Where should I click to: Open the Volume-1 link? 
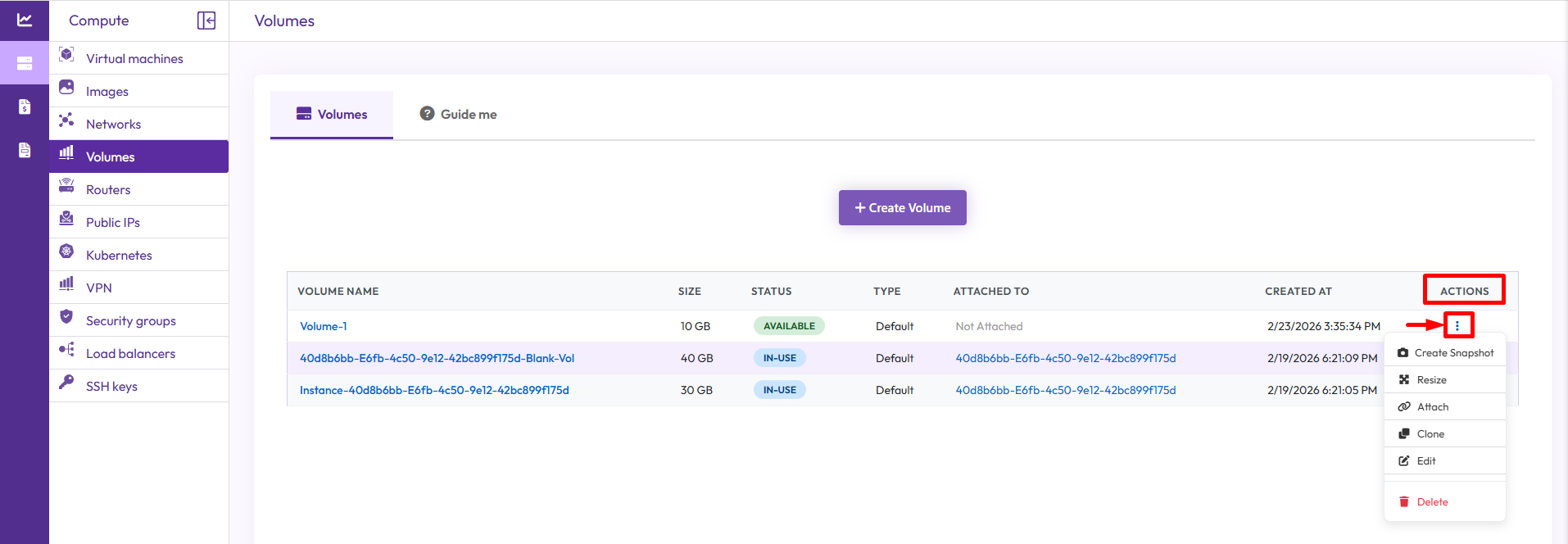click(x=324, y=326)
